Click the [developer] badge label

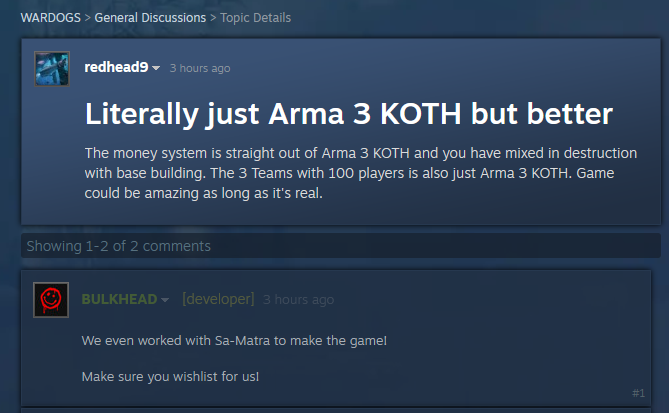pos(218,299)
